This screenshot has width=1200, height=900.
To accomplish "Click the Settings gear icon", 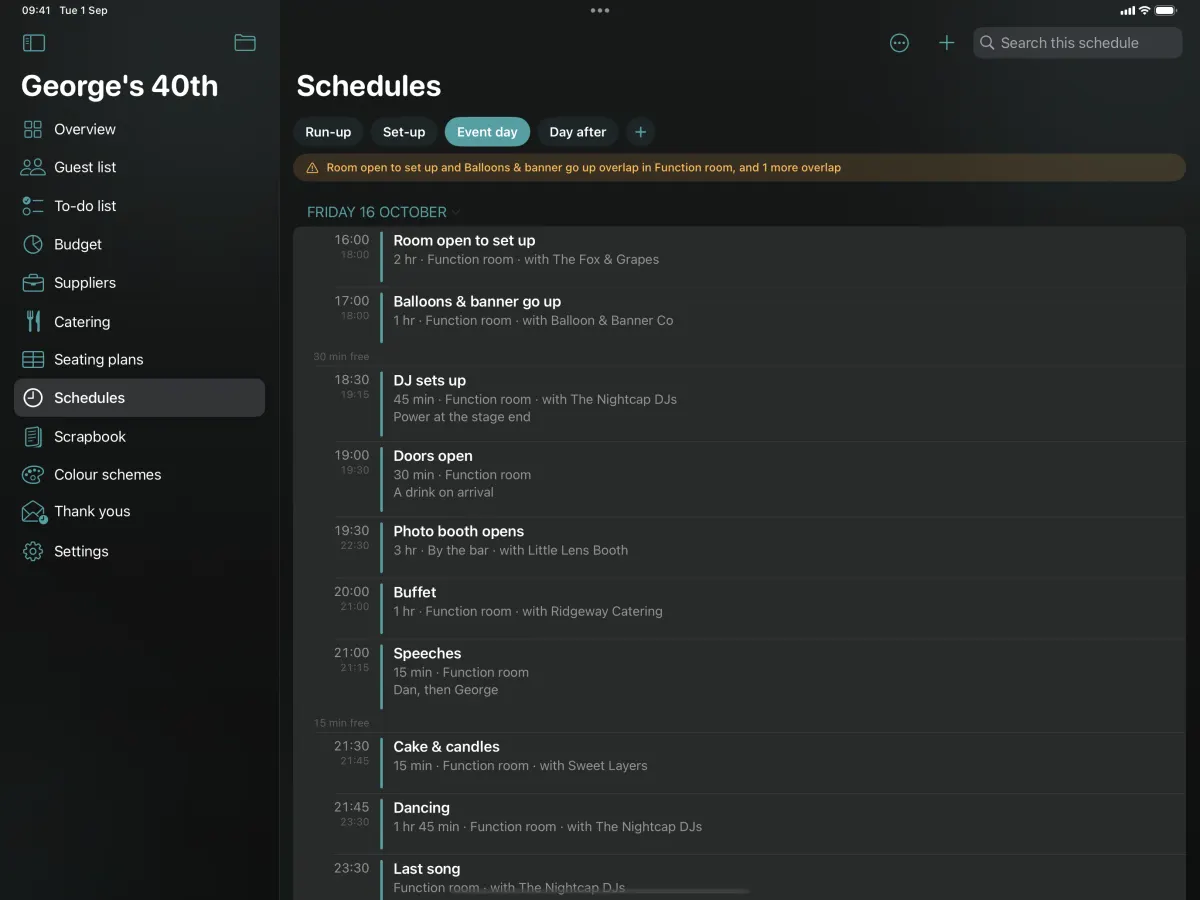I will tap(33, 551).
